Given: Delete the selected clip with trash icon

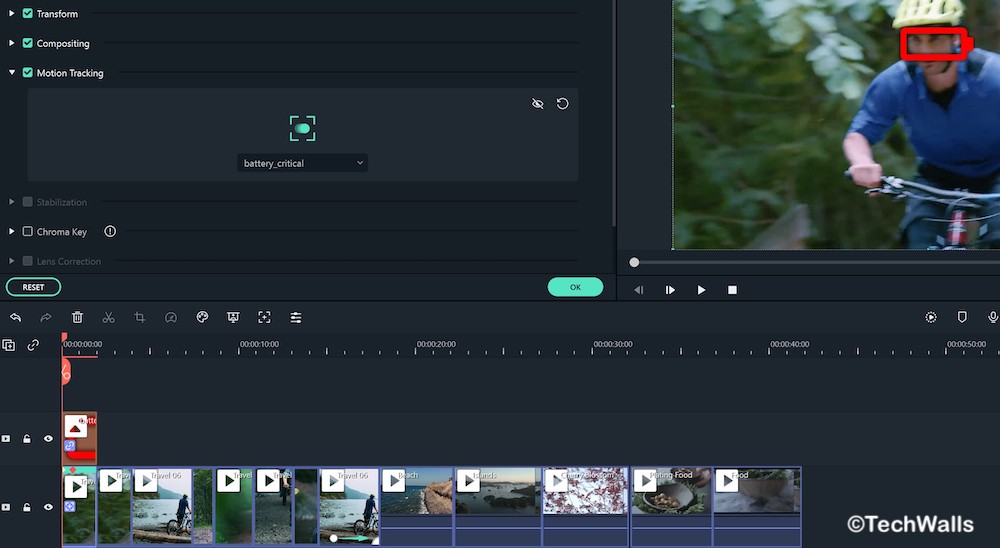Looking at the screenshot, I should tap(77, 317).
